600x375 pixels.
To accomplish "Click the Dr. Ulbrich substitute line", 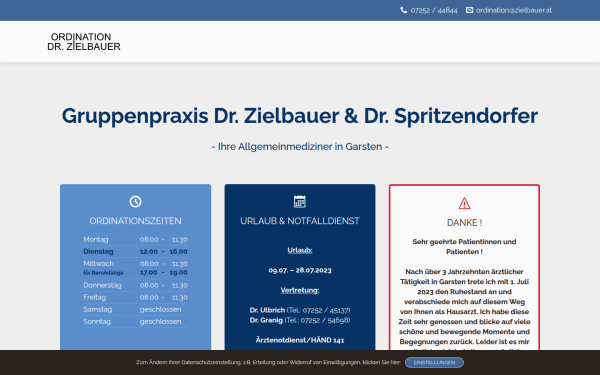I will click(x=300, y=310).
